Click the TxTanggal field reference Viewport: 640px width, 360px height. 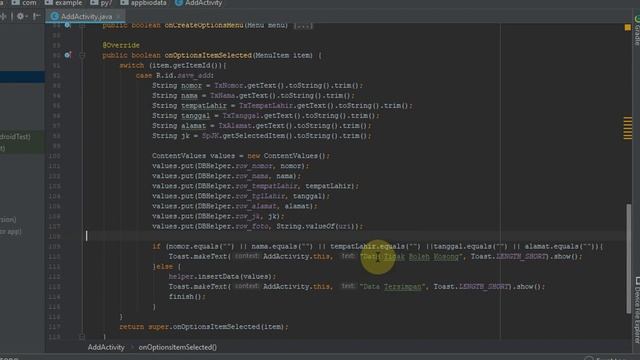coord(241,116)
